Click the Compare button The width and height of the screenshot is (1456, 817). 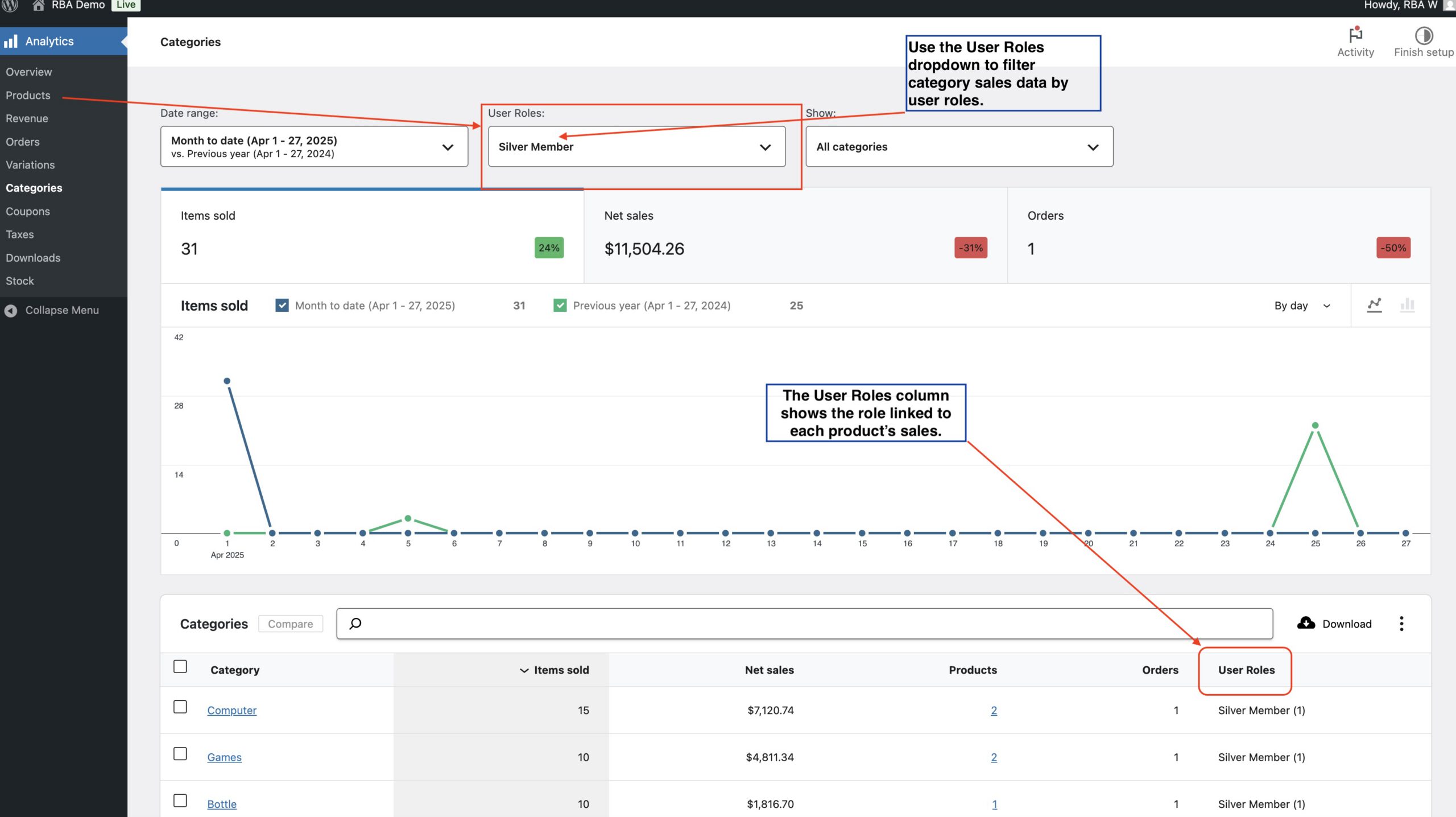click(290, 624)
